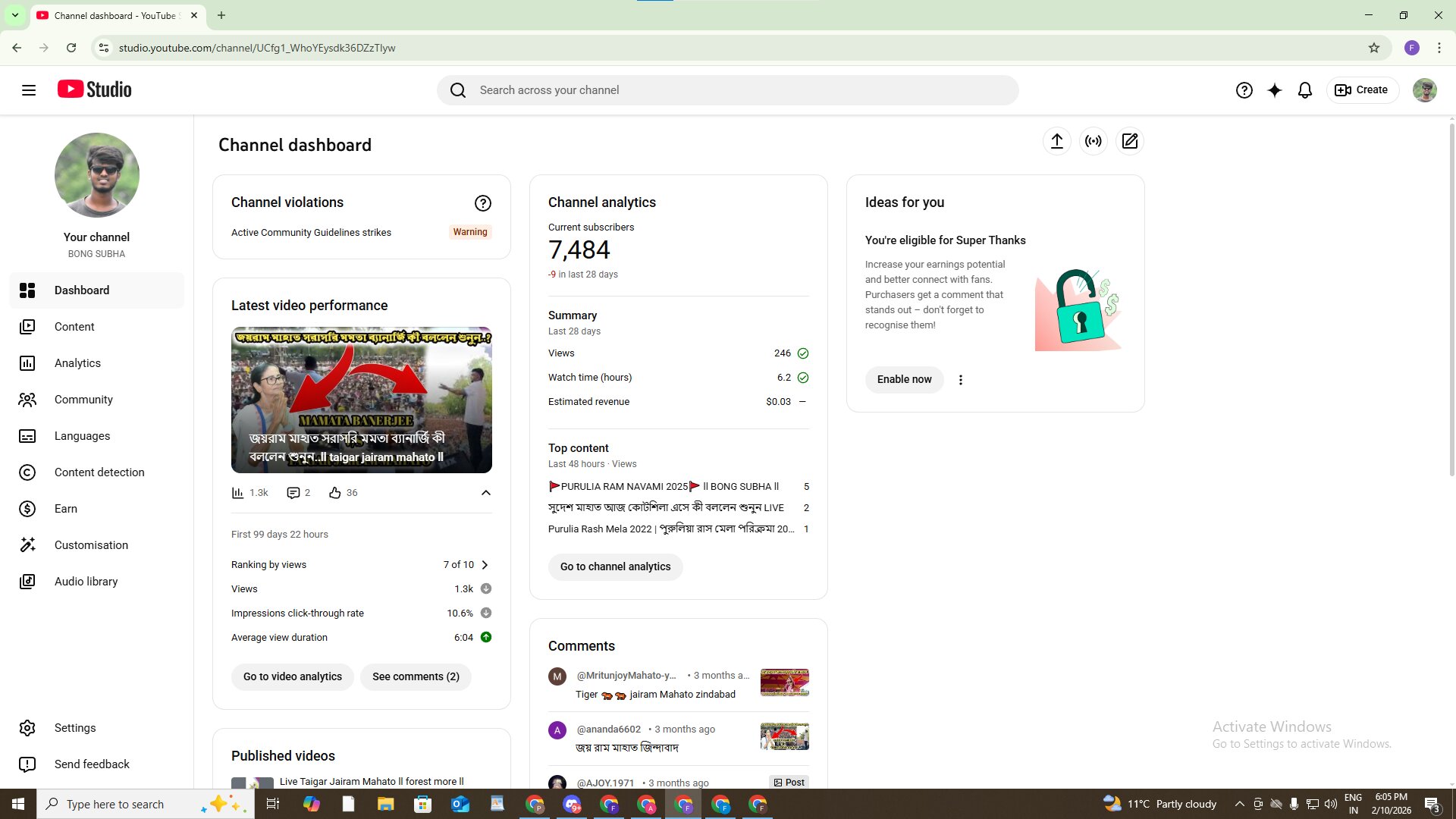Open the Community sidebar panel
Image resolution: width=1456 pixels, height=819 pixels.
[83, 400]
